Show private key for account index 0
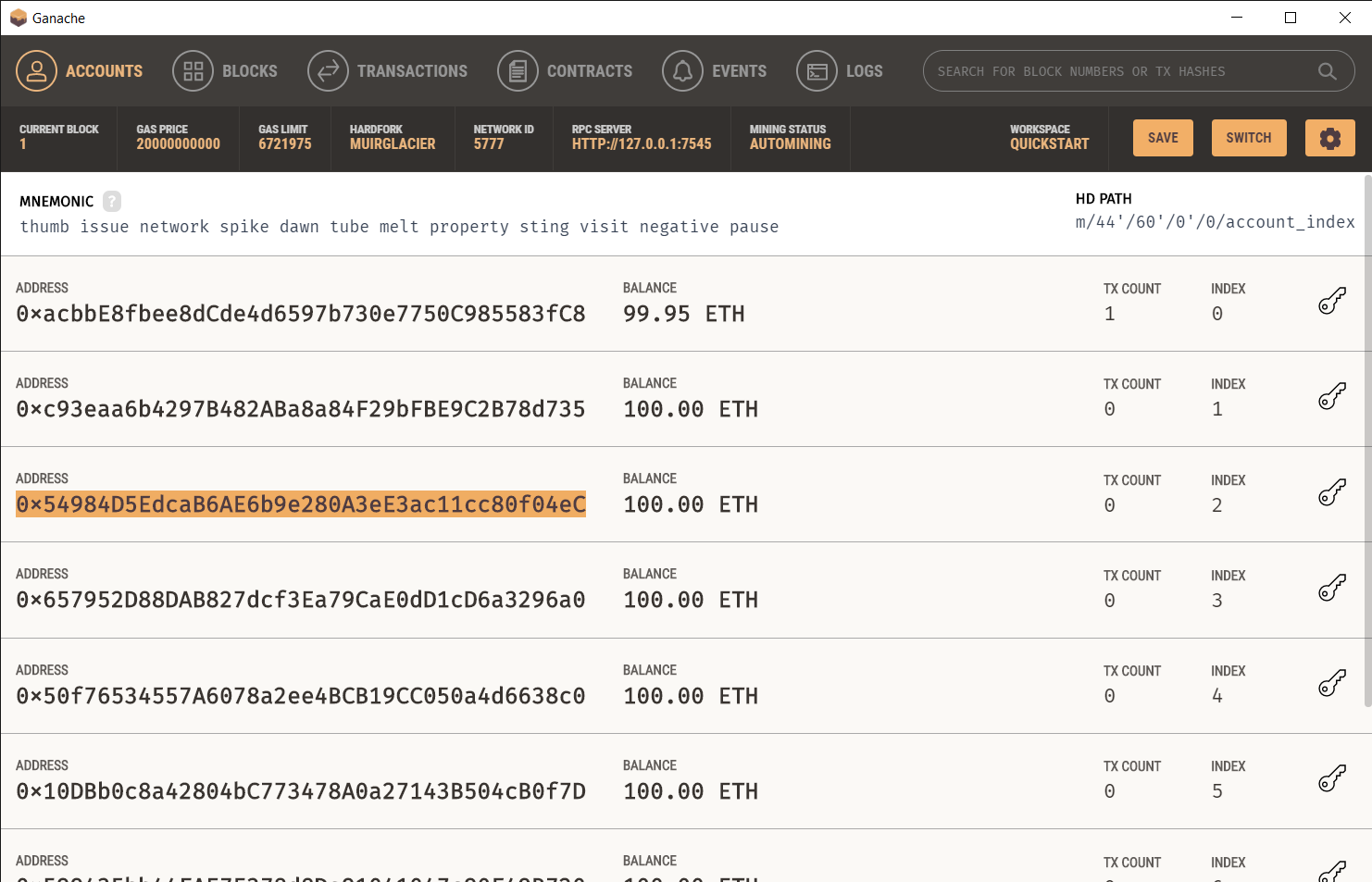 [1332, 301]
